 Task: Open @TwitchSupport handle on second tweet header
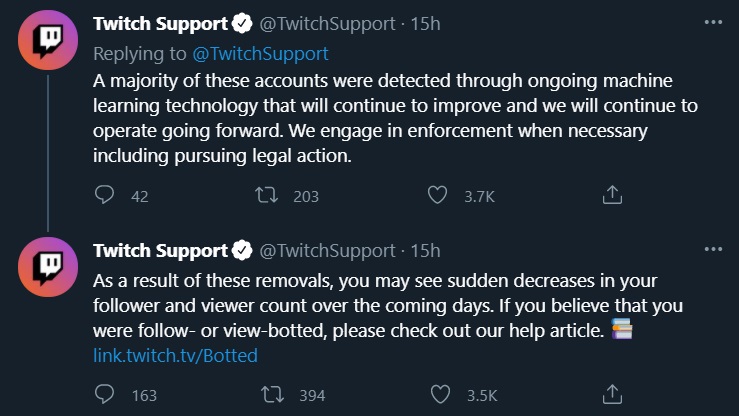327,251
